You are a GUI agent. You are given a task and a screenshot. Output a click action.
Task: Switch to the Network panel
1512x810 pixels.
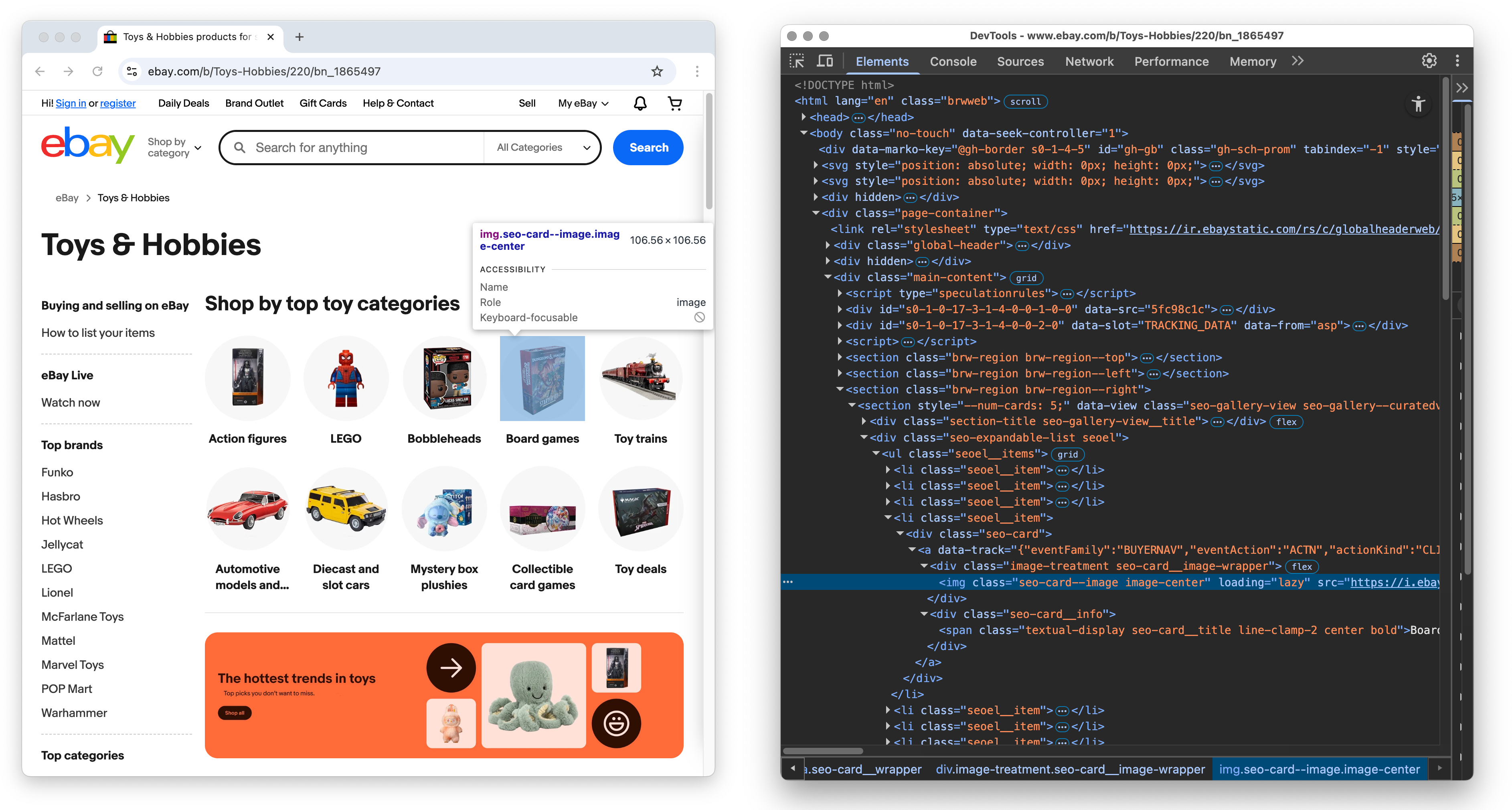point(1089,61)
